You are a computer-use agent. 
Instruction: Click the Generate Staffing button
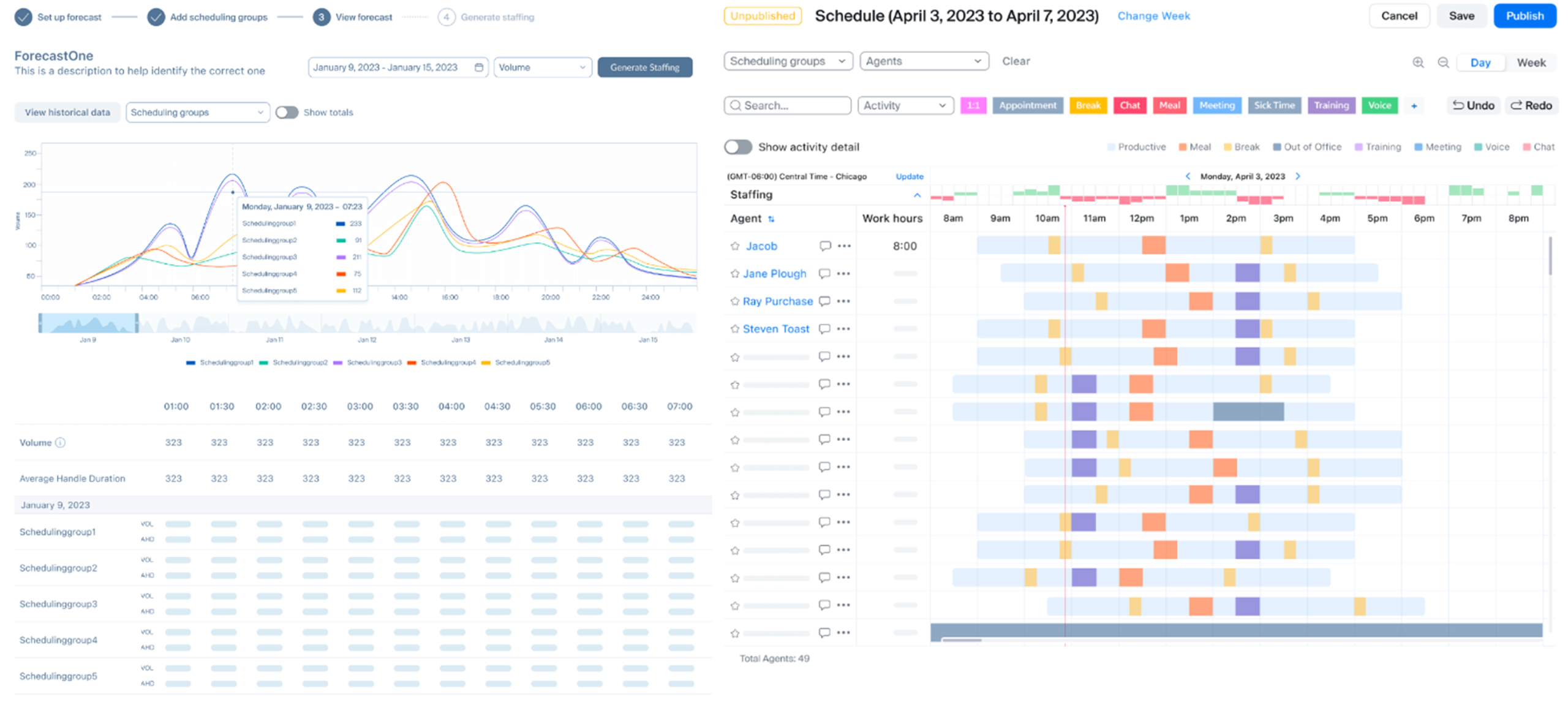pos(644,67)
